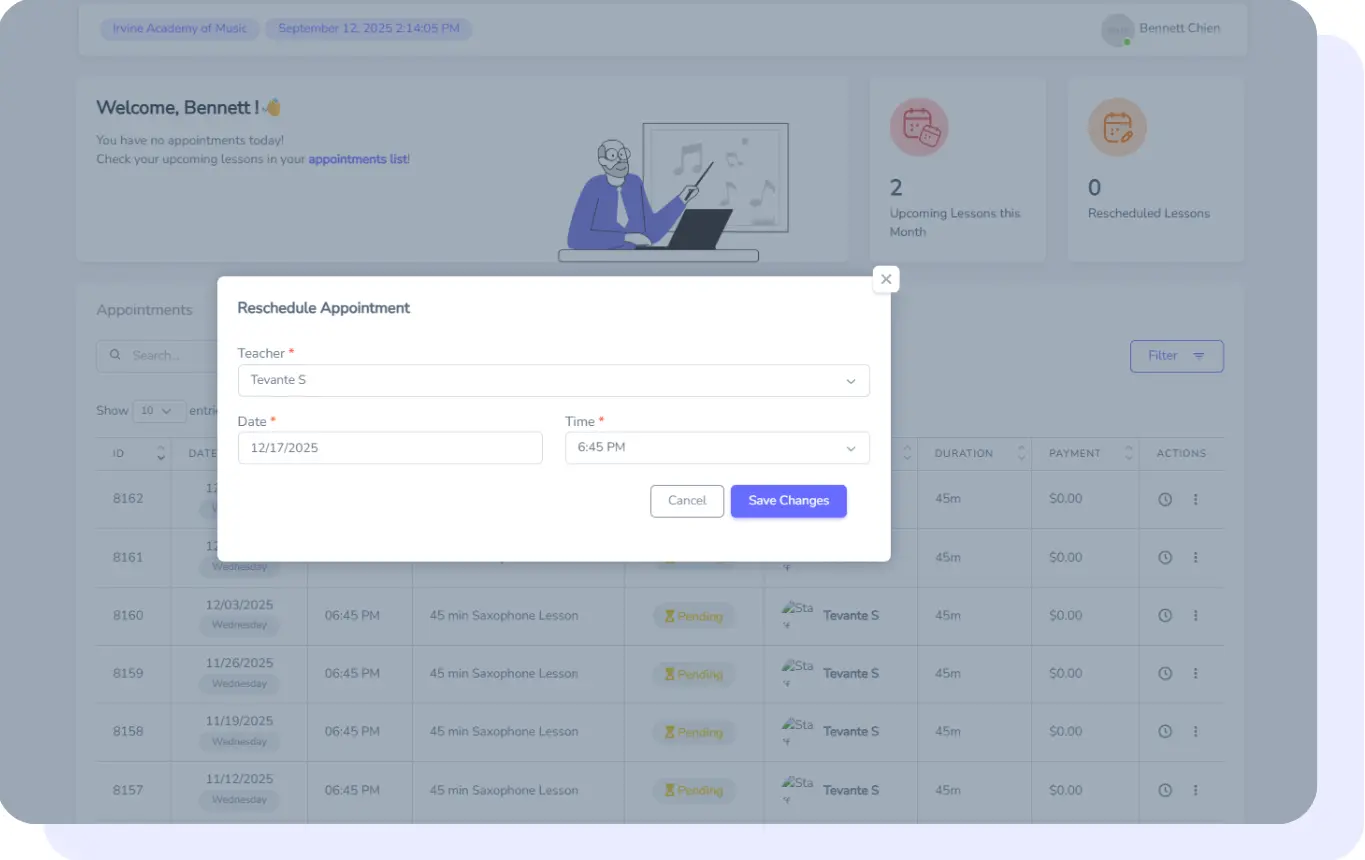Close the Reschedule Appointment dialog

click(885, 280)
